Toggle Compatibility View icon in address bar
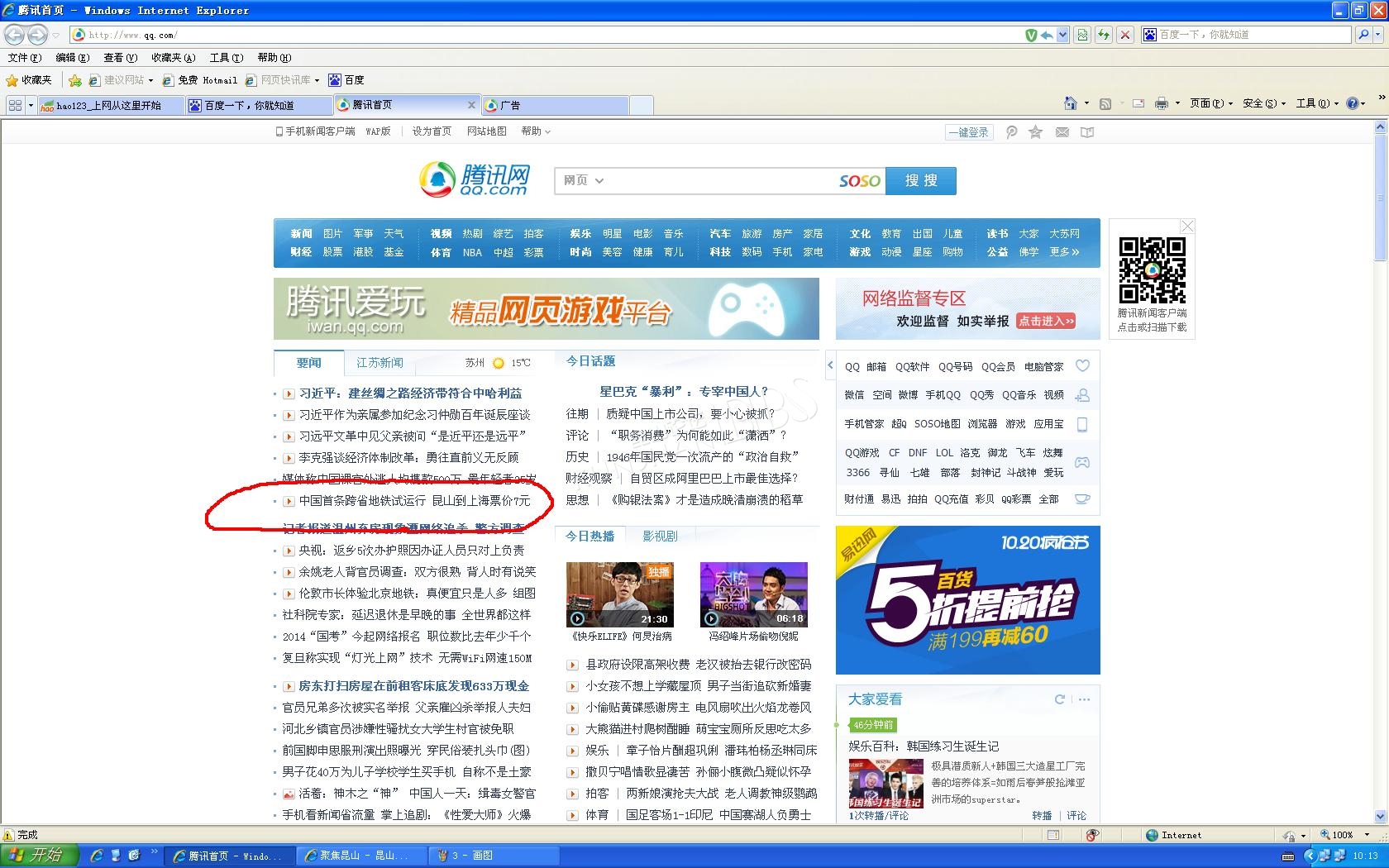Screen dimensions: 1389x868 pos(1082,35)
